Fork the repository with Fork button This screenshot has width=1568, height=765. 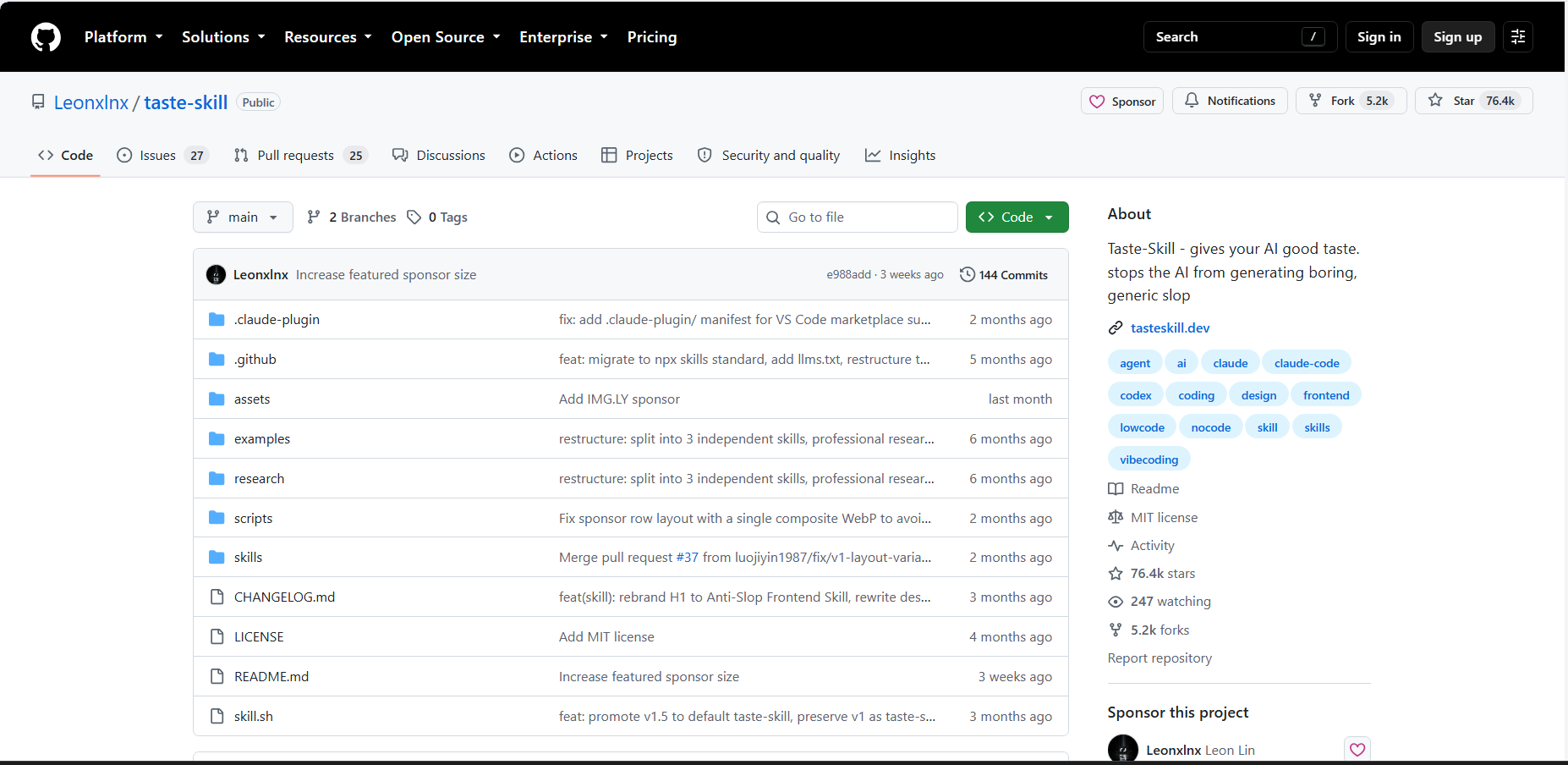(x=1351, y=101)
